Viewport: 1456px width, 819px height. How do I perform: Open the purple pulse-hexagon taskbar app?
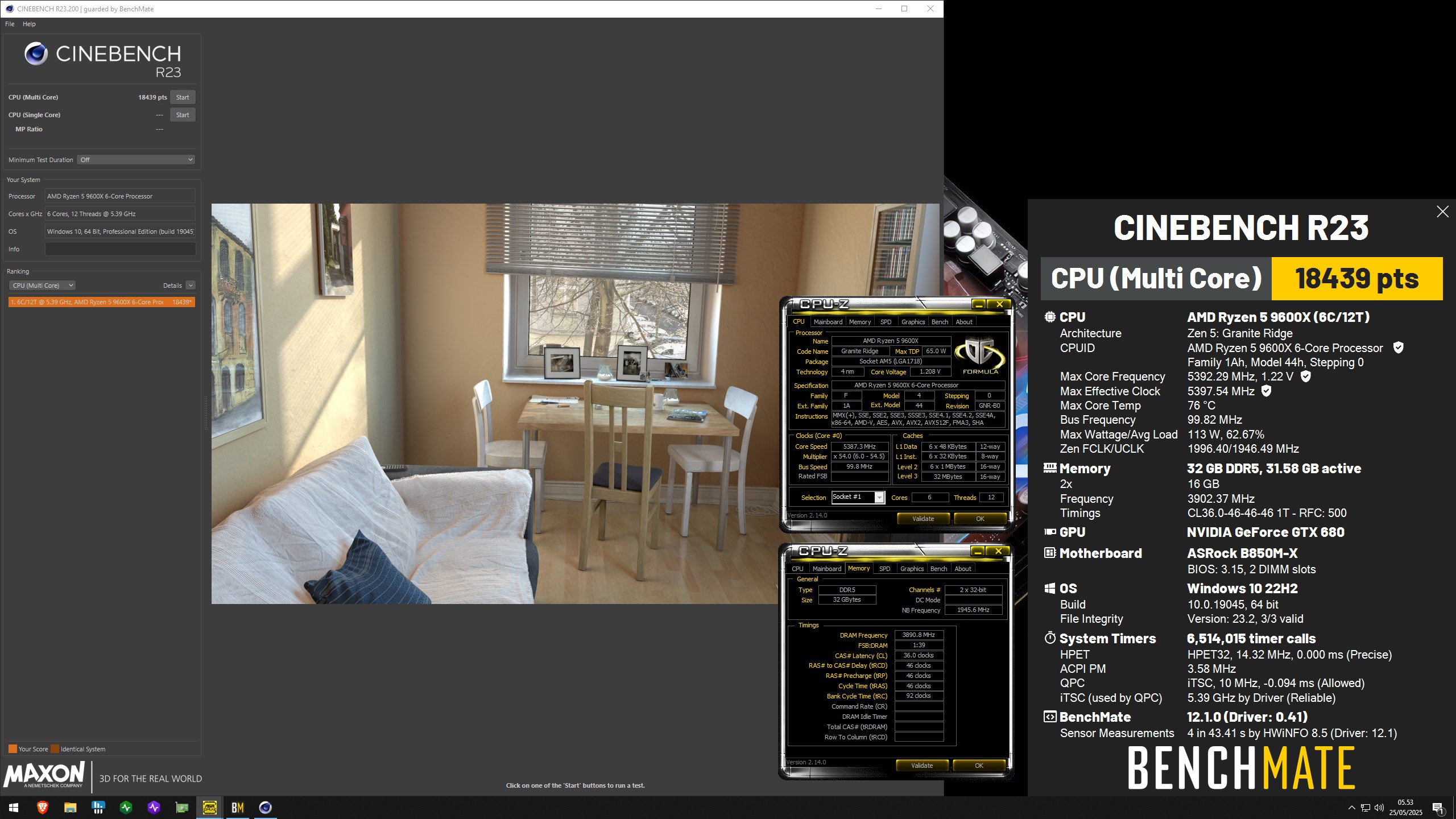(154, 808)
